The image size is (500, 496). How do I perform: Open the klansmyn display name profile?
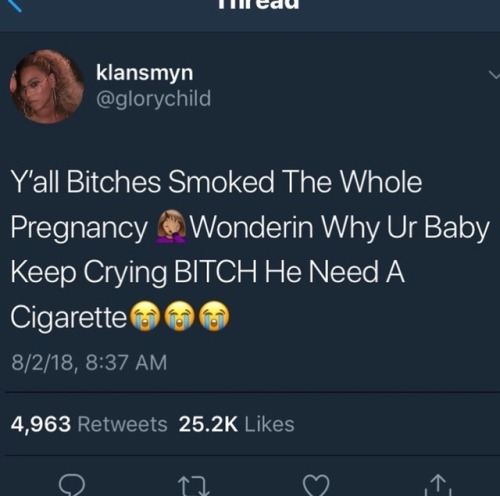click(145, 73)
